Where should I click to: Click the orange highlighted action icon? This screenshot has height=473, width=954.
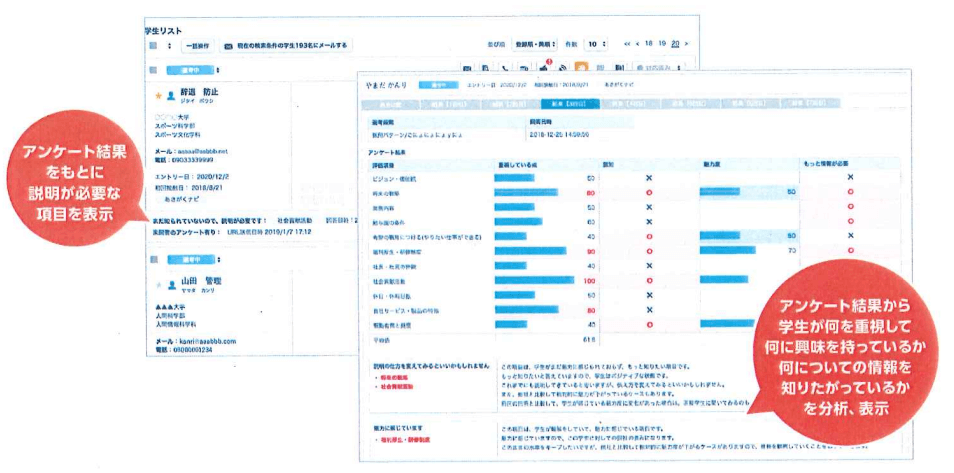pos(582,68)
